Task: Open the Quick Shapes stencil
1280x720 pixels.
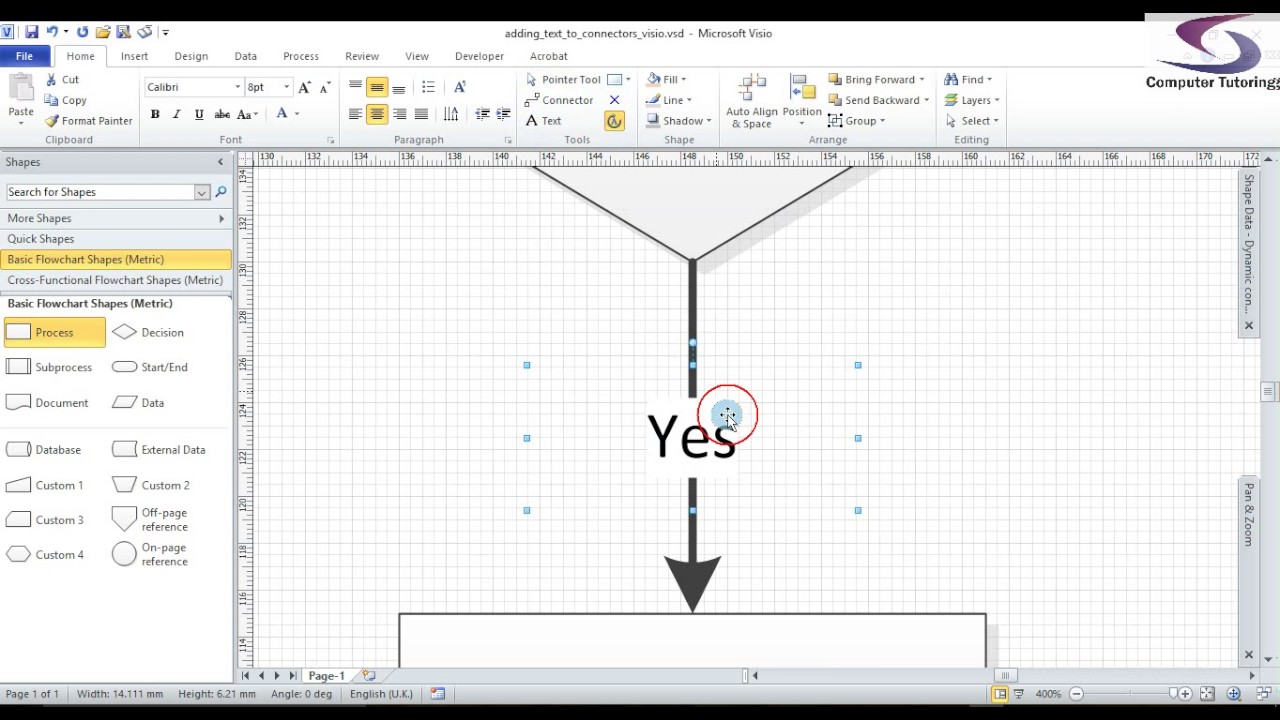Action: [x=116, y=239]
